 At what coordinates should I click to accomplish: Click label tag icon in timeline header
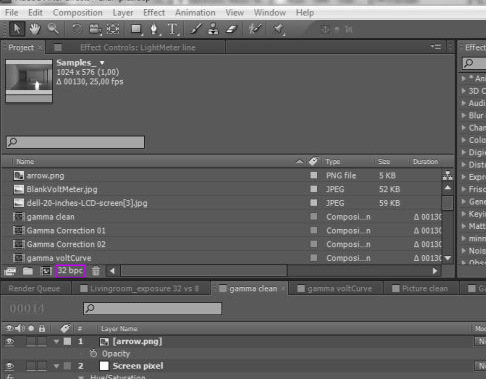coord(65,328)
